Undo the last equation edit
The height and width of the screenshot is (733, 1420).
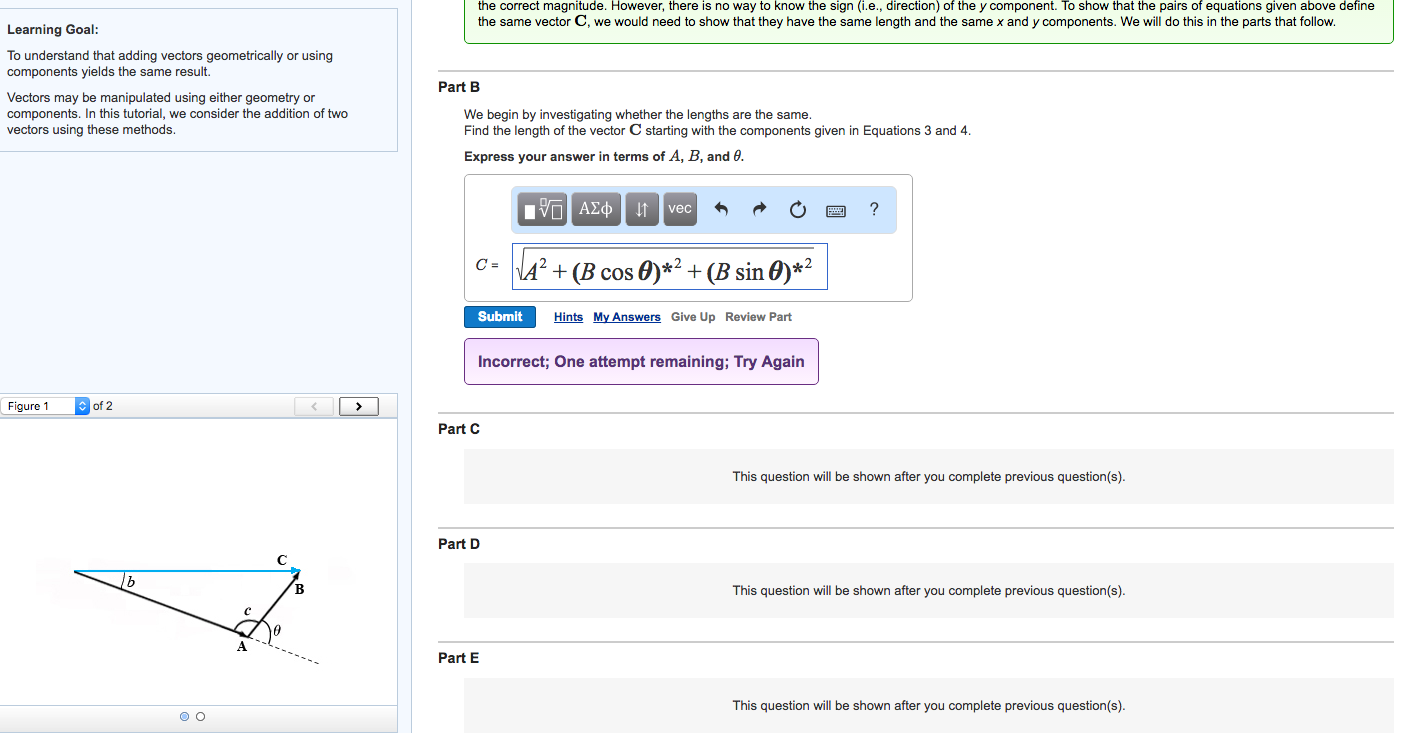click(x=721, y=209)
